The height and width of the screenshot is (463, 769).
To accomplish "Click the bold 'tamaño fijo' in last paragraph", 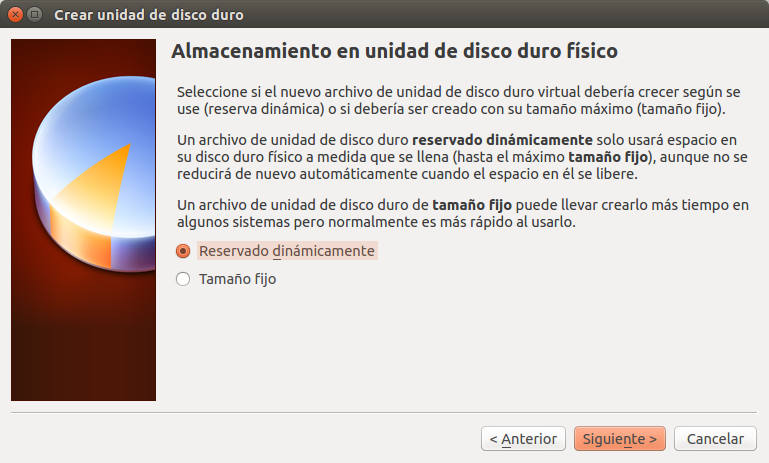I will (x=472, y=205).
